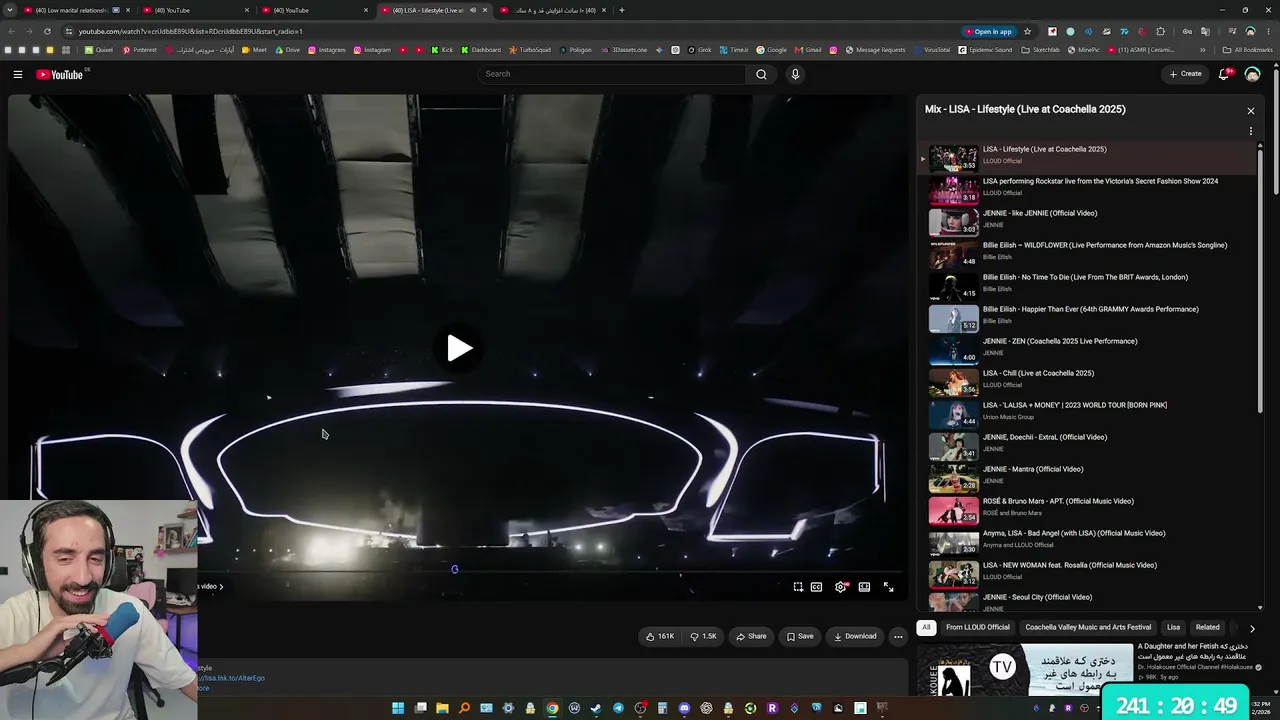
Task: Like the video with 161K likes
Action: click(660, 636)
